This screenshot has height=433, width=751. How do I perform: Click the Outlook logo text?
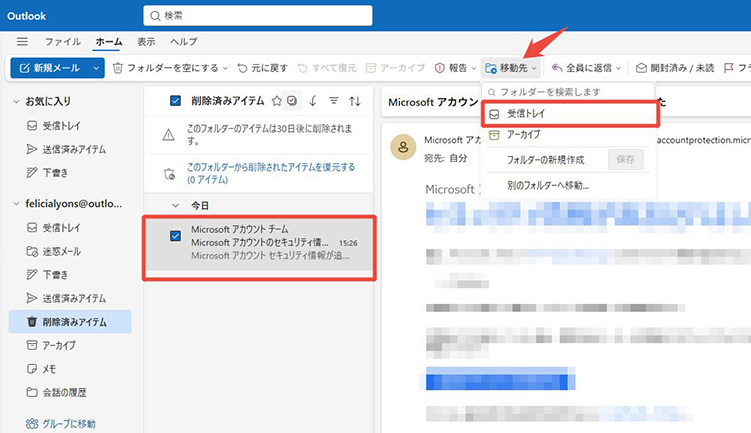coord(26,16)
